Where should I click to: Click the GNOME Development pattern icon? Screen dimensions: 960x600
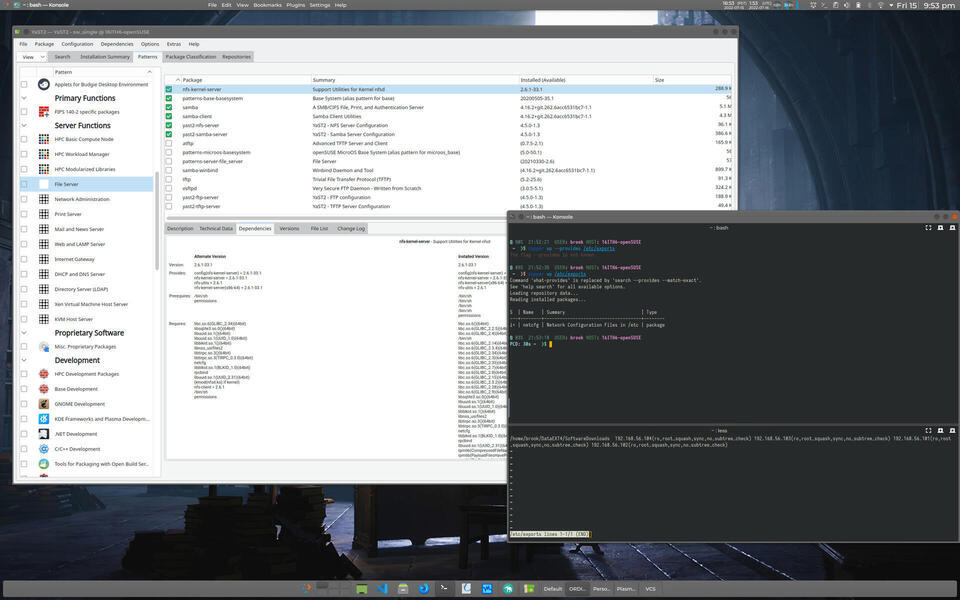point(43,404)
